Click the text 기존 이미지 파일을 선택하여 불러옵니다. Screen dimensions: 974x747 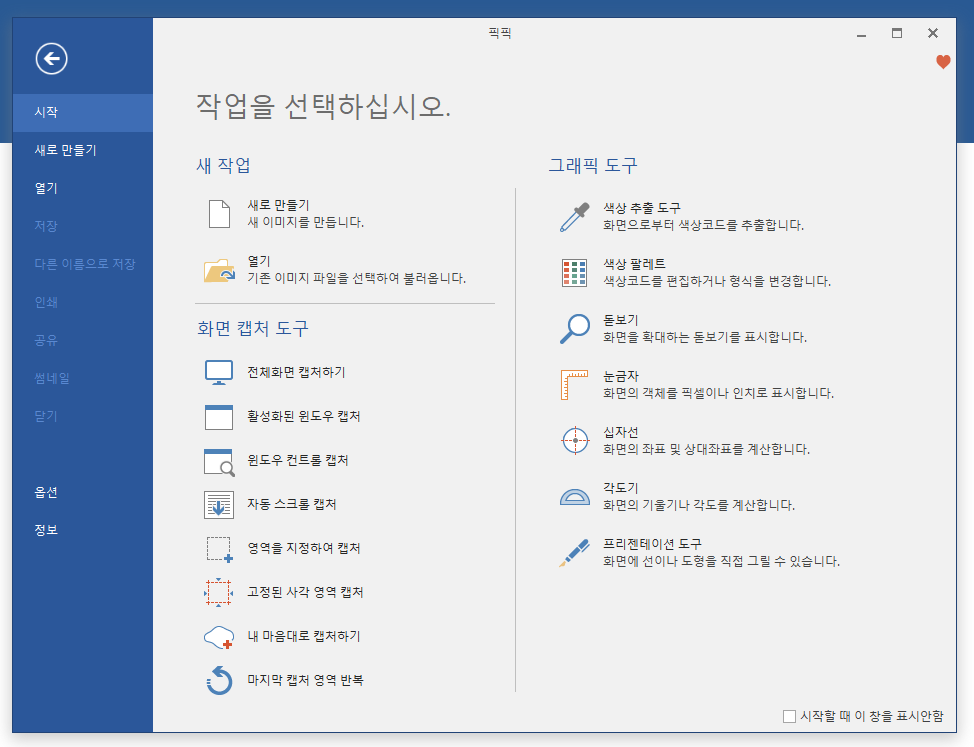pyautogui.click(x=357, y=278)
